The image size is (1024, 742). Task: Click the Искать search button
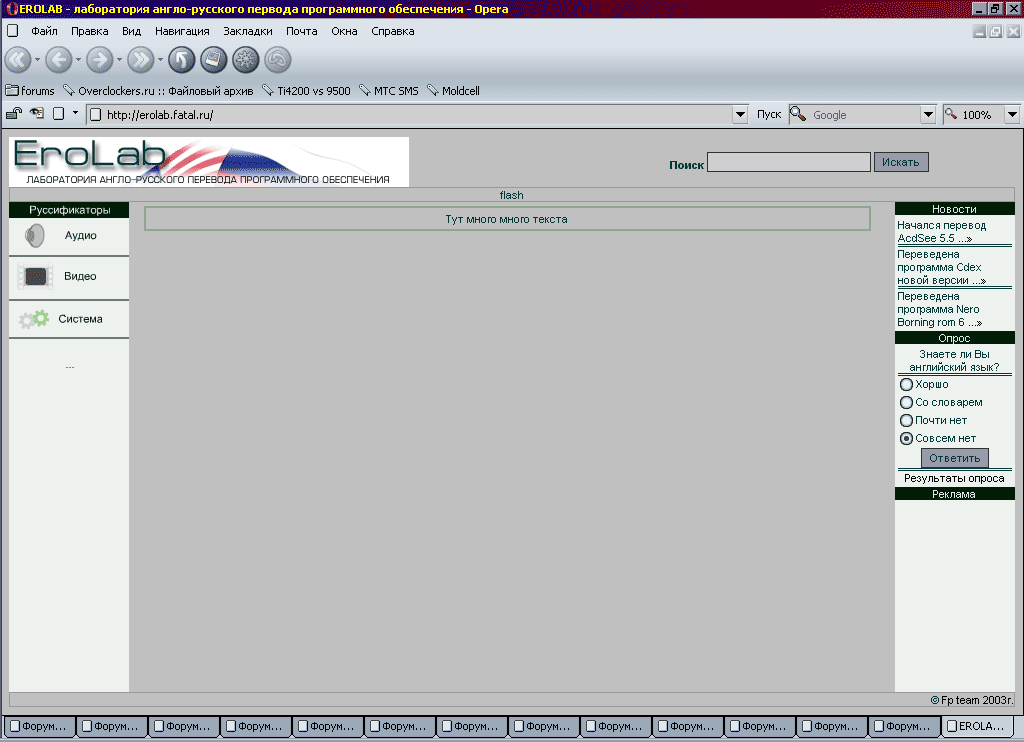tap(901, 162)
